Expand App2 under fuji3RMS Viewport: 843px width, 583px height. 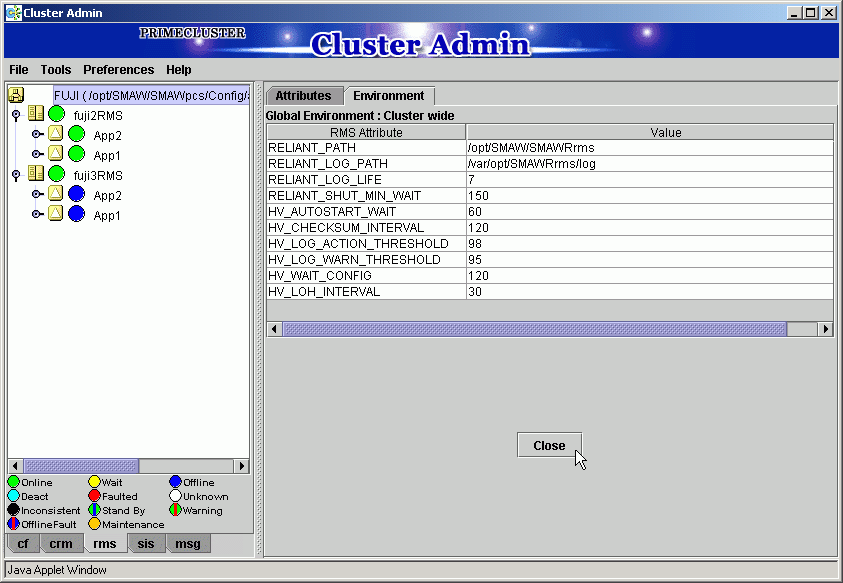(x=37, y=194)
